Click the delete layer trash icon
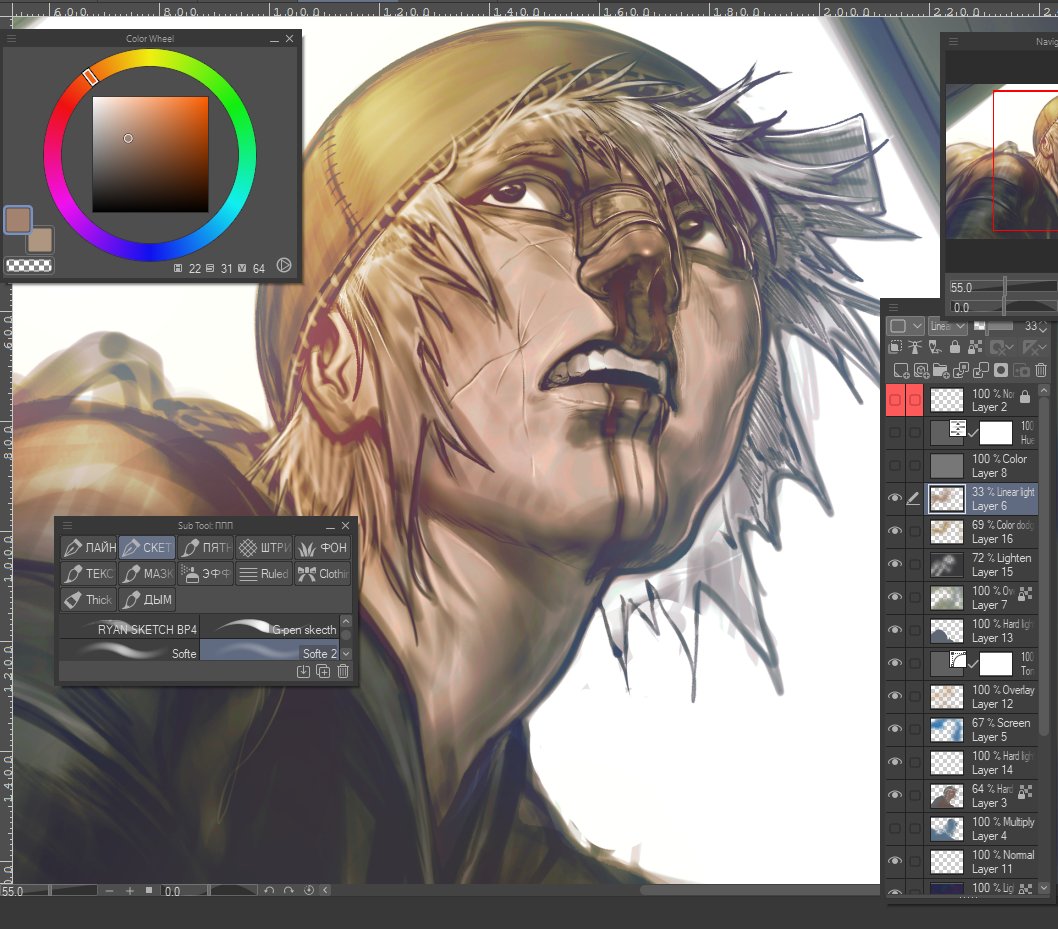 [x=1041, y=370]
